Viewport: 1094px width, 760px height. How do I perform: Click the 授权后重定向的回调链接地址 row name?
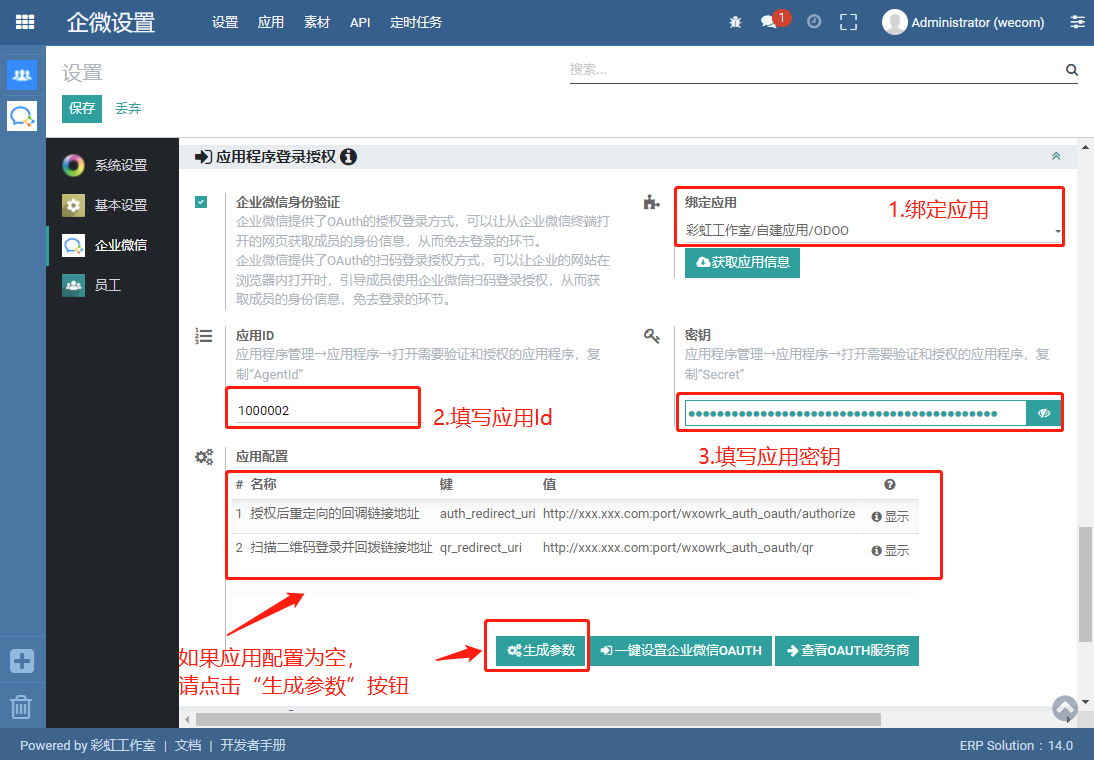click(x=335, y=514)
